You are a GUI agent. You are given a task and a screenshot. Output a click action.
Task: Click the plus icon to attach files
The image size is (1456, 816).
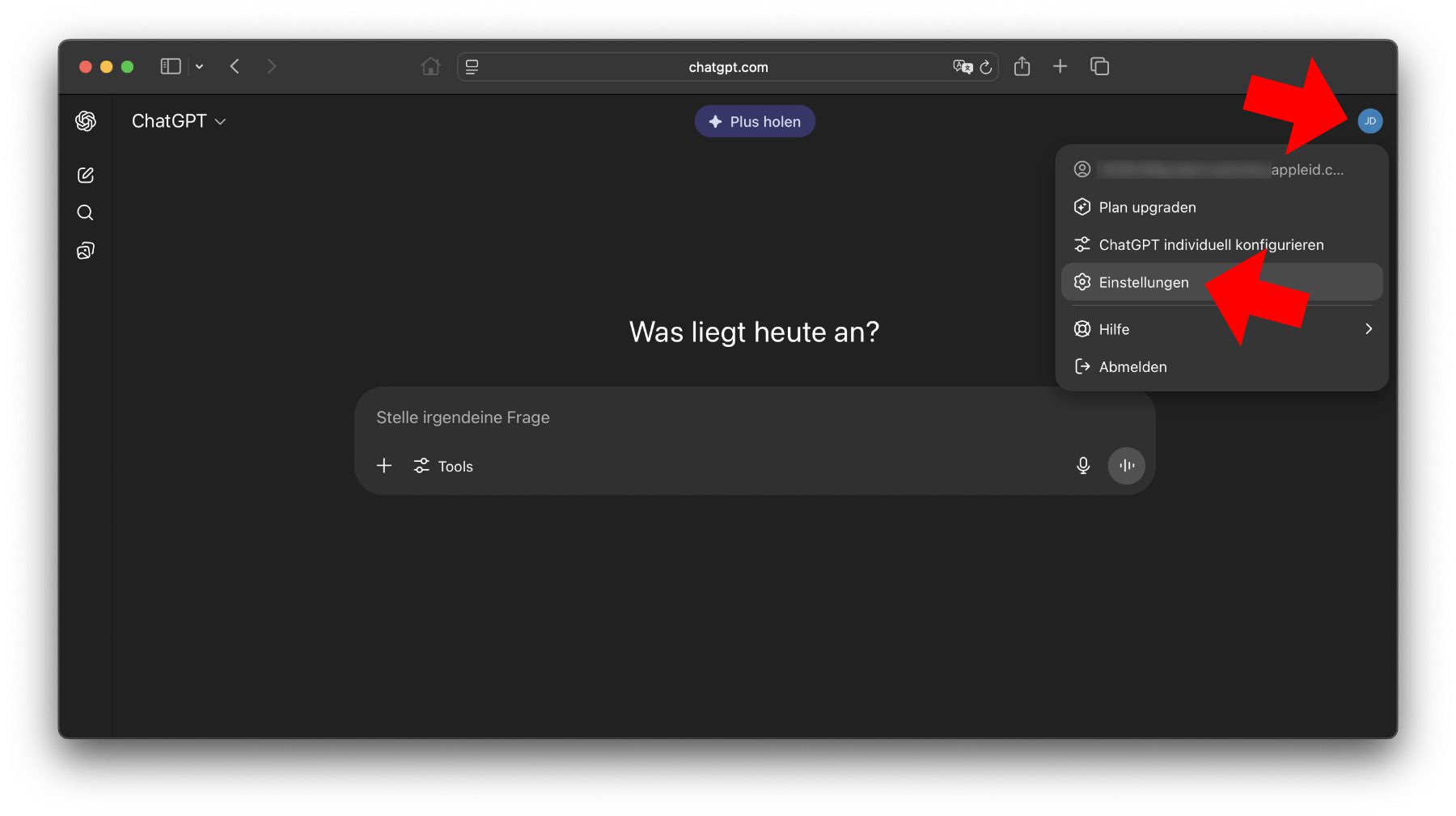384,466
